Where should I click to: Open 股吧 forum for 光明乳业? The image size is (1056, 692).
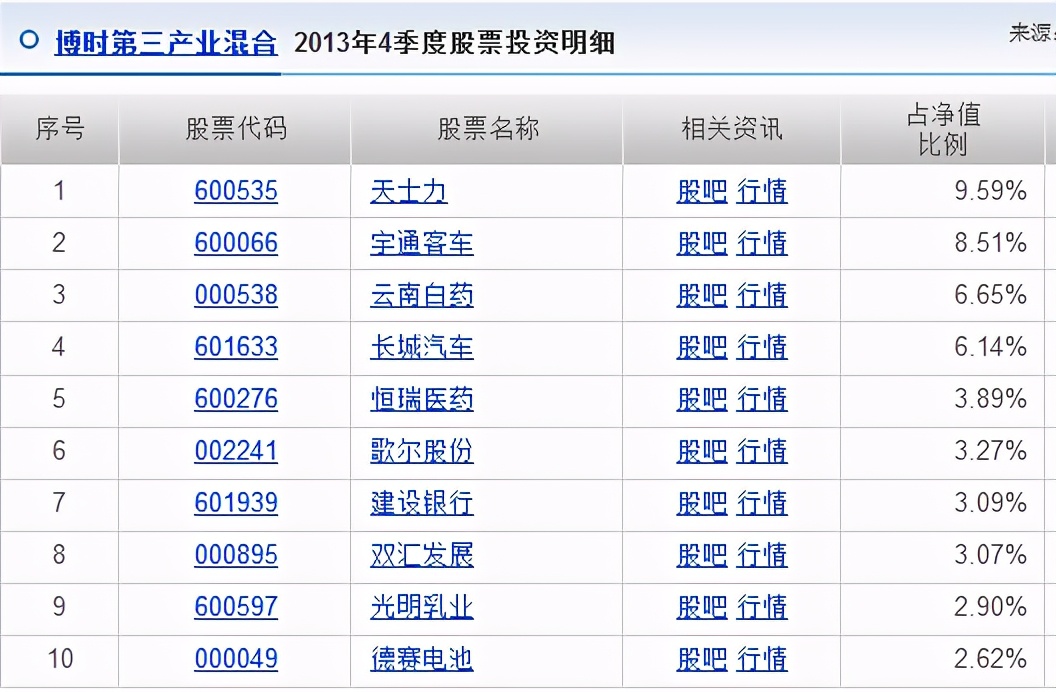pos(701,607)
